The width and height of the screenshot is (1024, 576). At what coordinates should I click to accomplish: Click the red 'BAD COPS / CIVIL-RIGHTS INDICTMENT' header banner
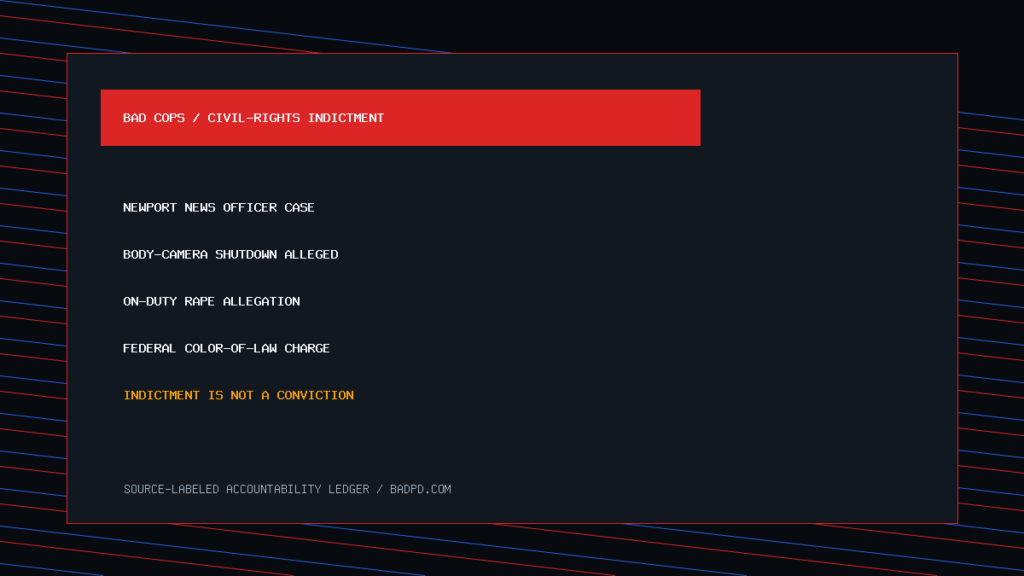[400, 118]
